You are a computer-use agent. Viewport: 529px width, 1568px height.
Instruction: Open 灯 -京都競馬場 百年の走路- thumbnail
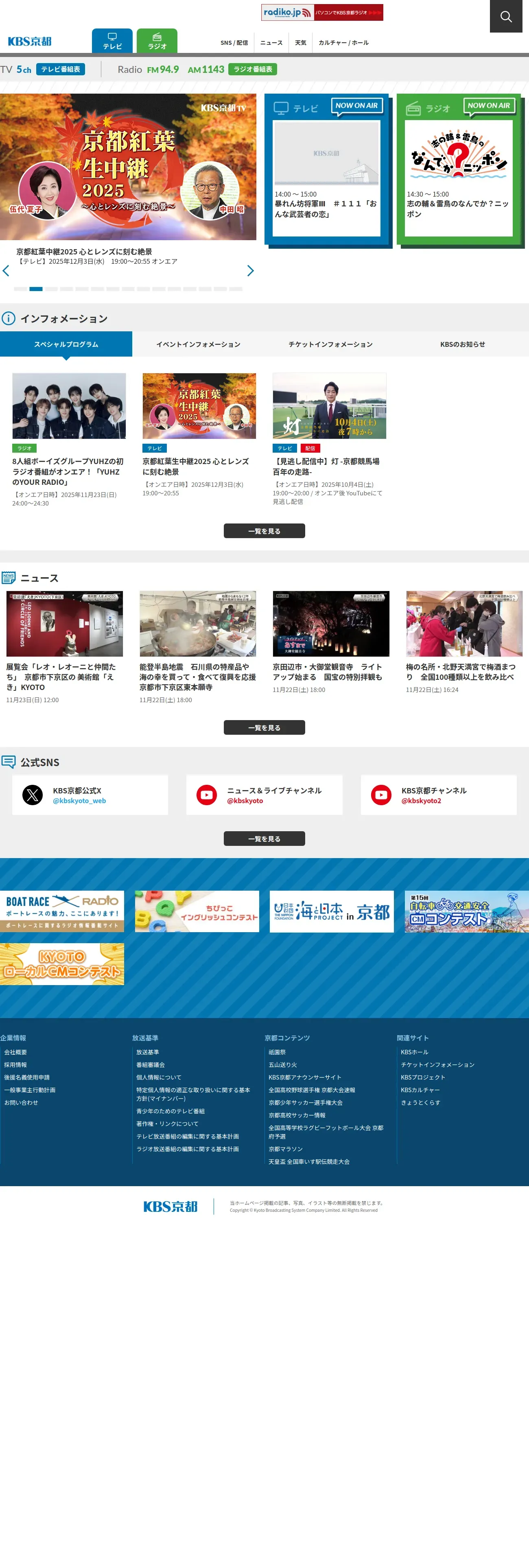[x=329, y=406]
